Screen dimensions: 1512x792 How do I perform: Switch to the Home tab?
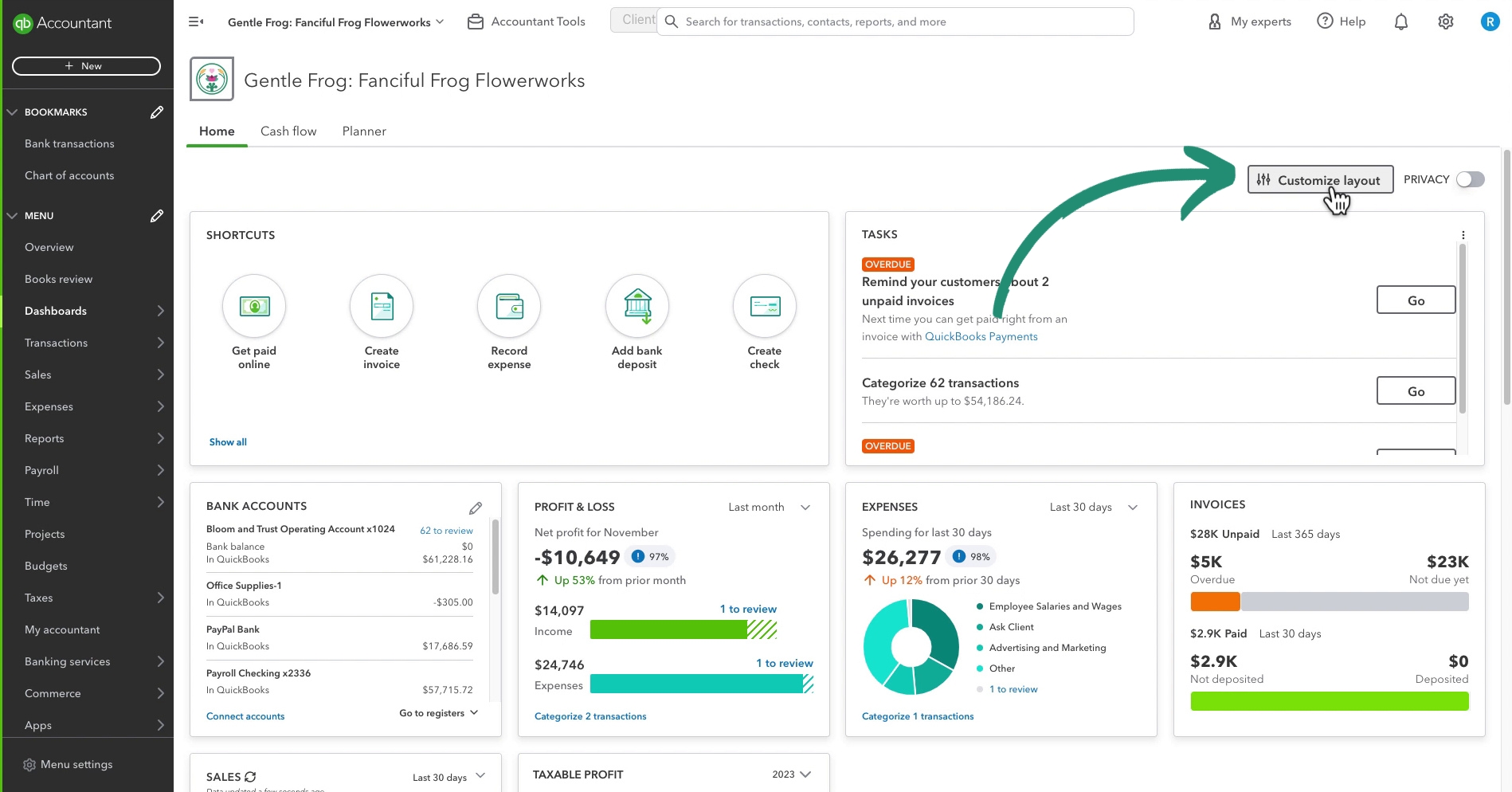[x=217, y=131]
